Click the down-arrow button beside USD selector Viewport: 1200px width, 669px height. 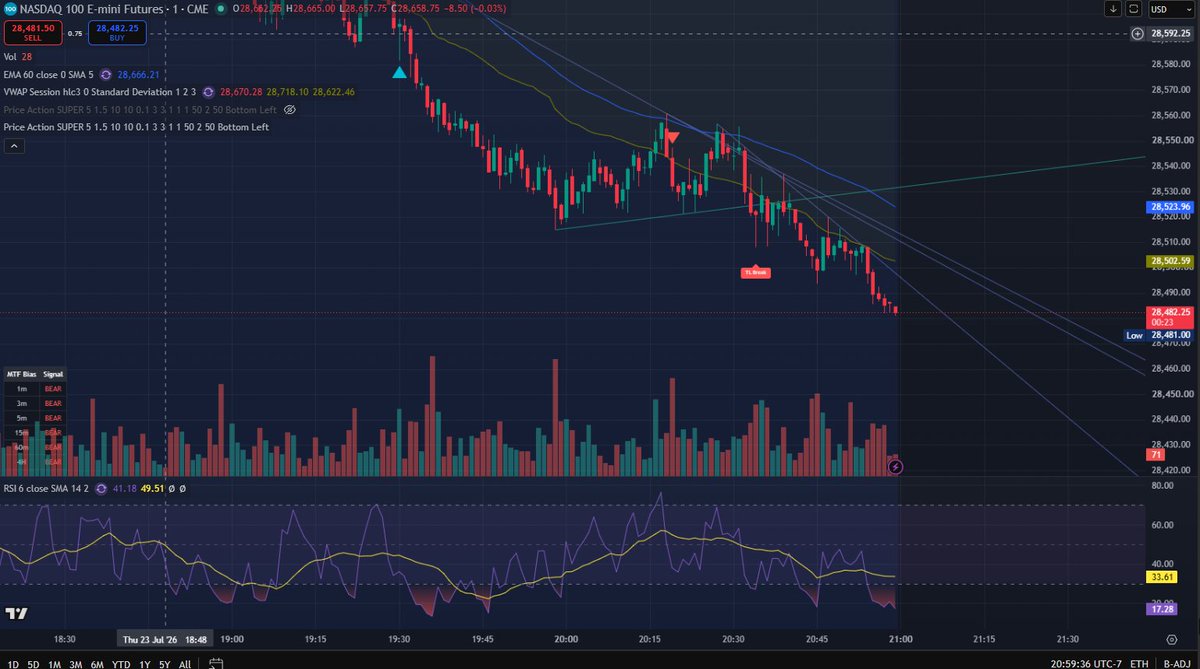[1114, 9]
